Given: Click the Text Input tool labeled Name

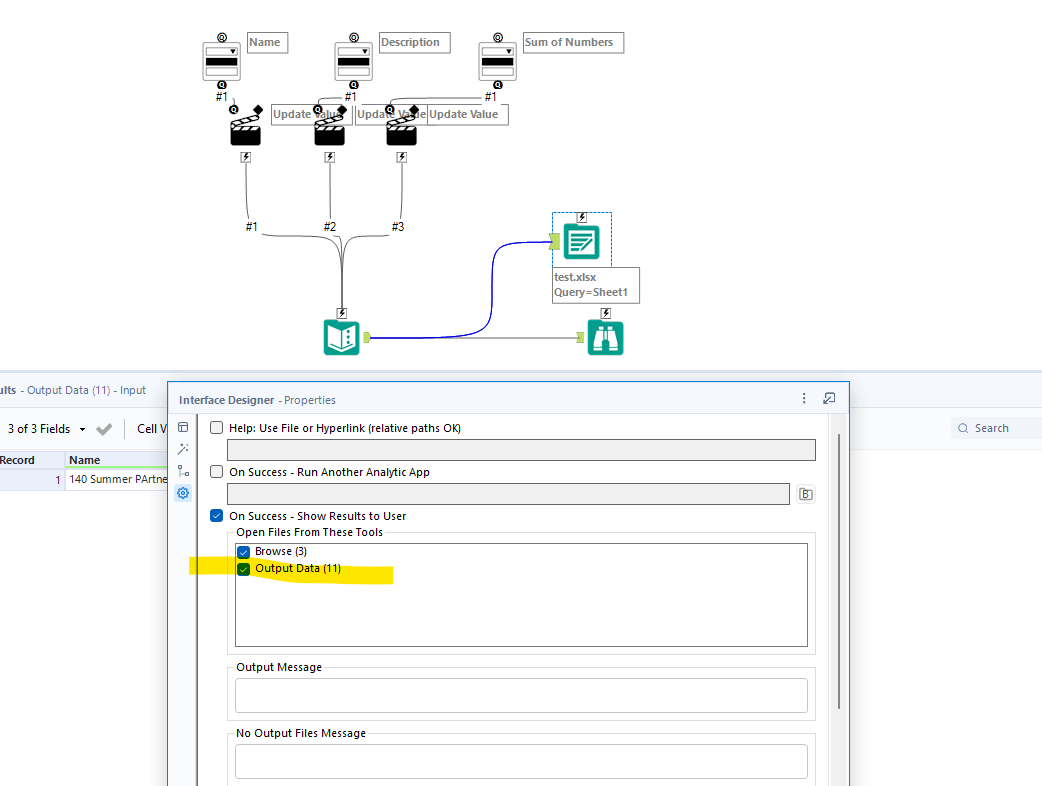Looking at the screenshot, I should [221, 59].
